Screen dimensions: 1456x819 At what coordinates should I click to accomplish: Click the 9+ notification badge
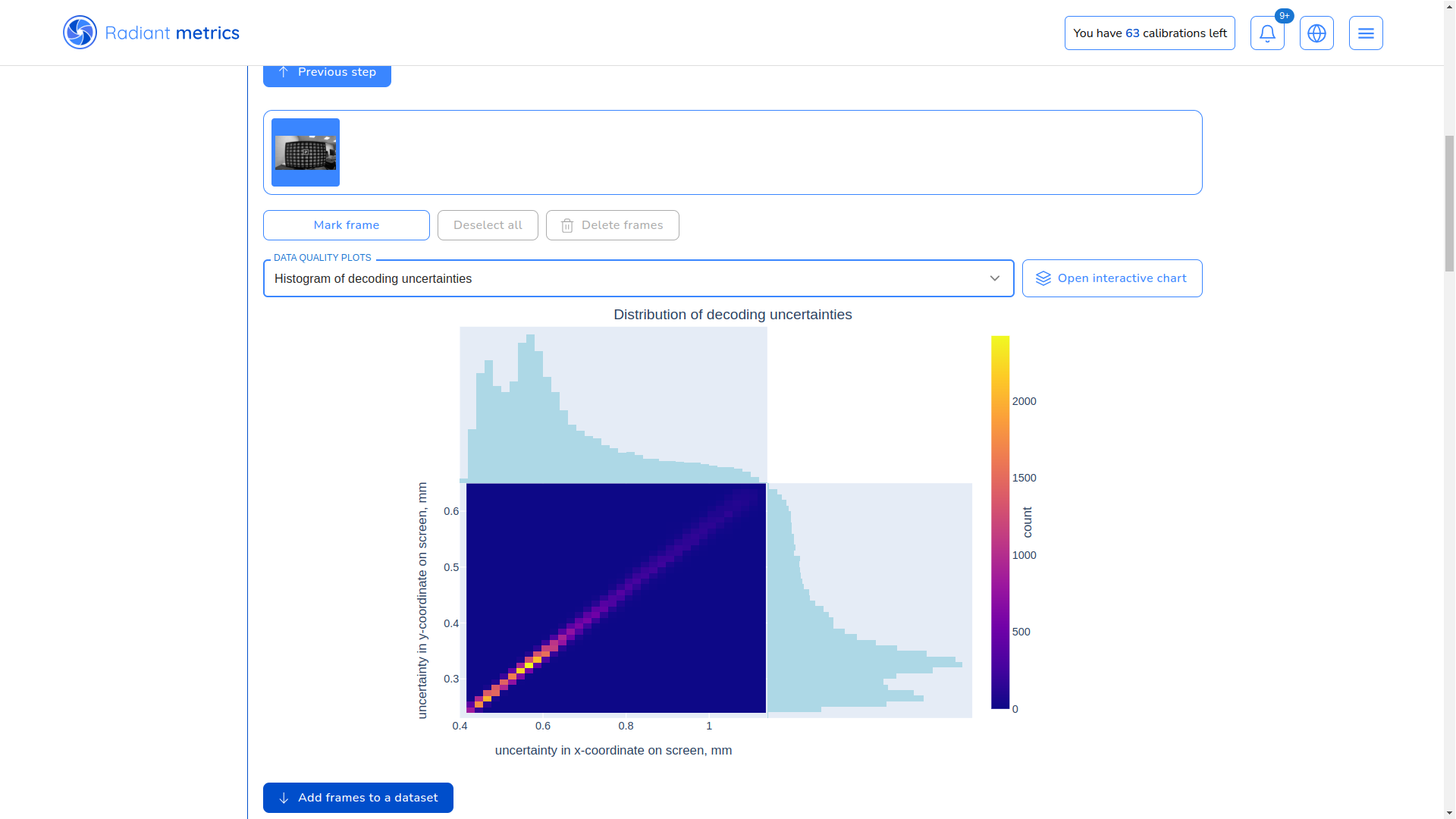click(x=1285, y=16)
